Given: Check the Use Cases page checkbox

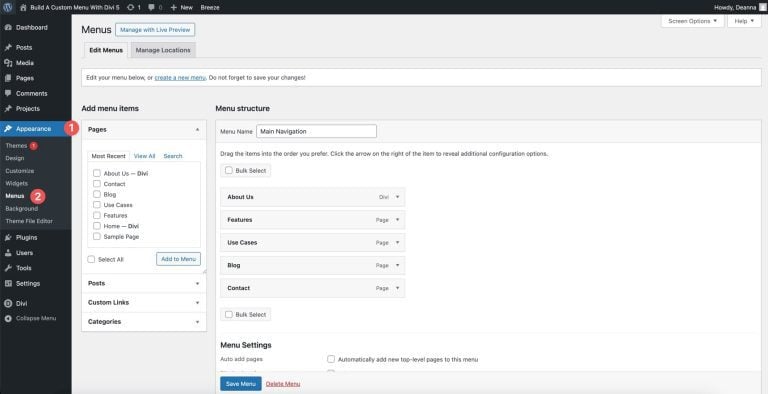Looking at the screenshot, I should point(96,205).
